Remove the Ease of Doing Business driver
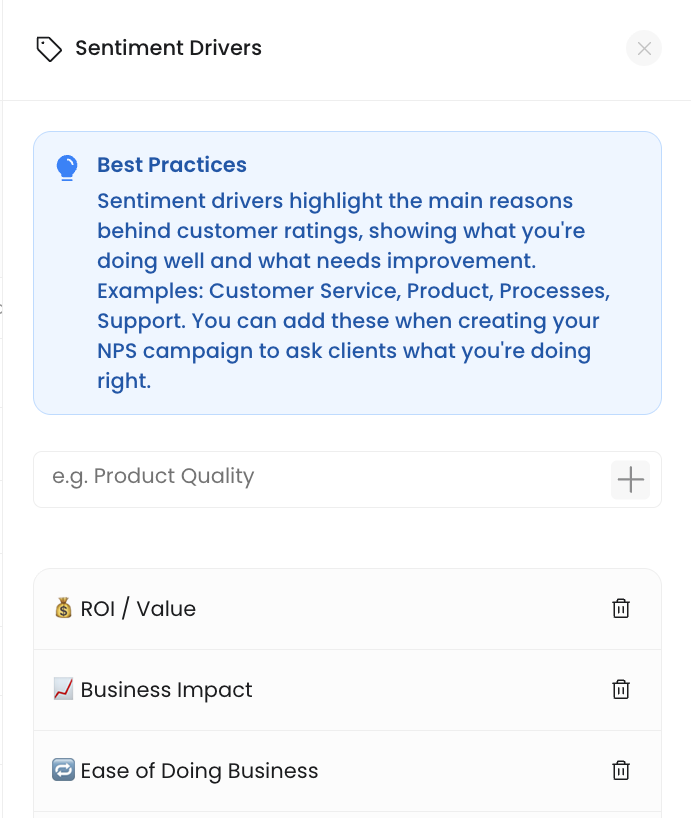Viewport: 691px width, 818px height. tap(621, 770)
